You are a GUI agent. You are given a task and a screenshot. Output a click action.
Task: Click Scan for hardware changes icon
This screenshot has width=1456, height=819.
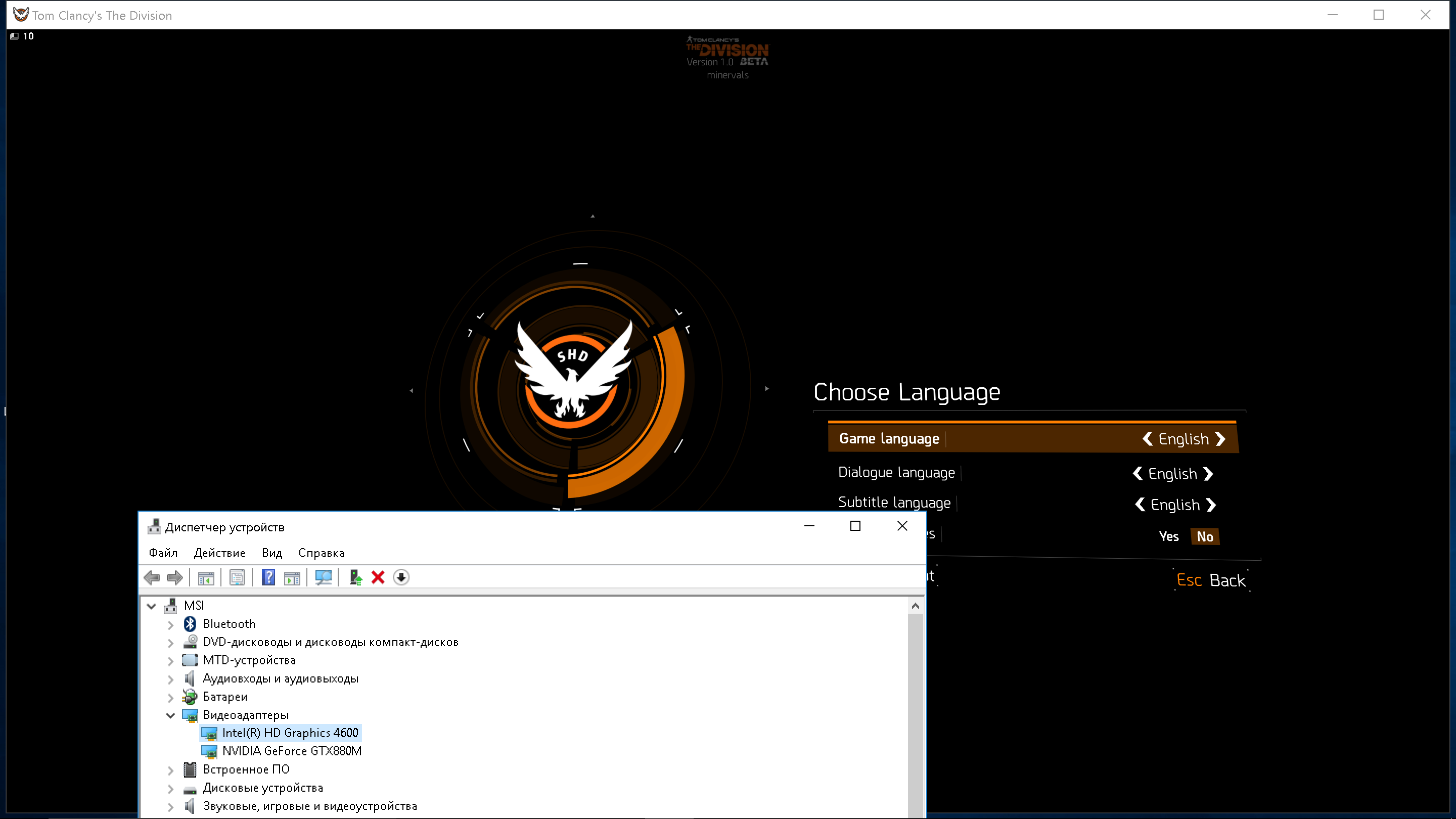click(324, 578)
